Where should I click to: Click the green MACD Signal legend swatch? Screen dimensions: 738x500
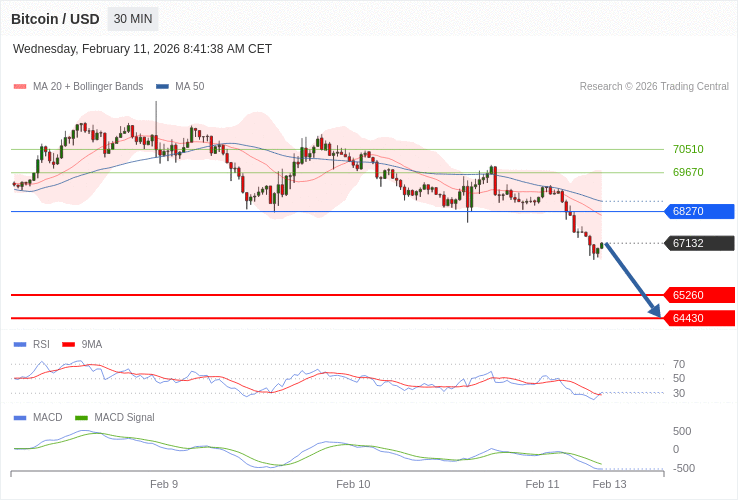[81, 418]
